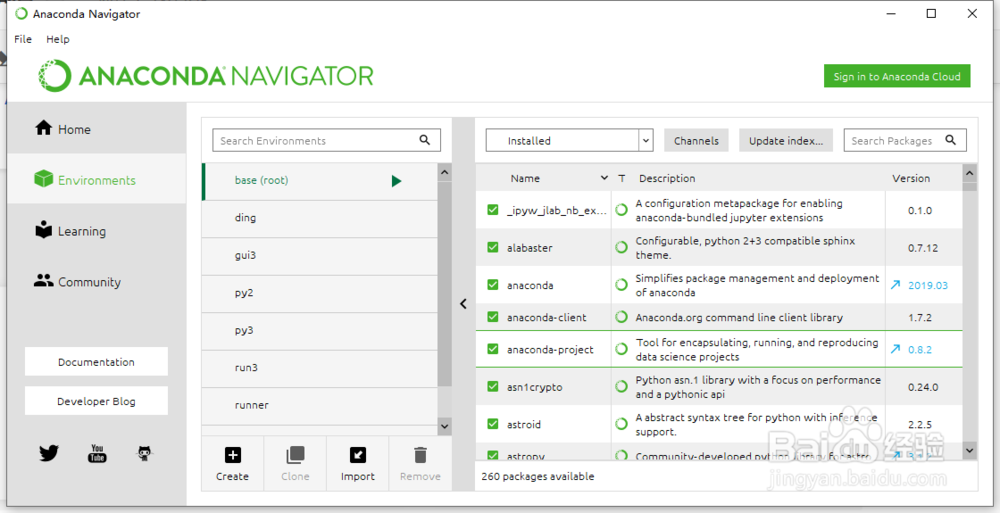Toggle the anaconda-project package checkbox
1000x513 pixels.
[492, 349]
